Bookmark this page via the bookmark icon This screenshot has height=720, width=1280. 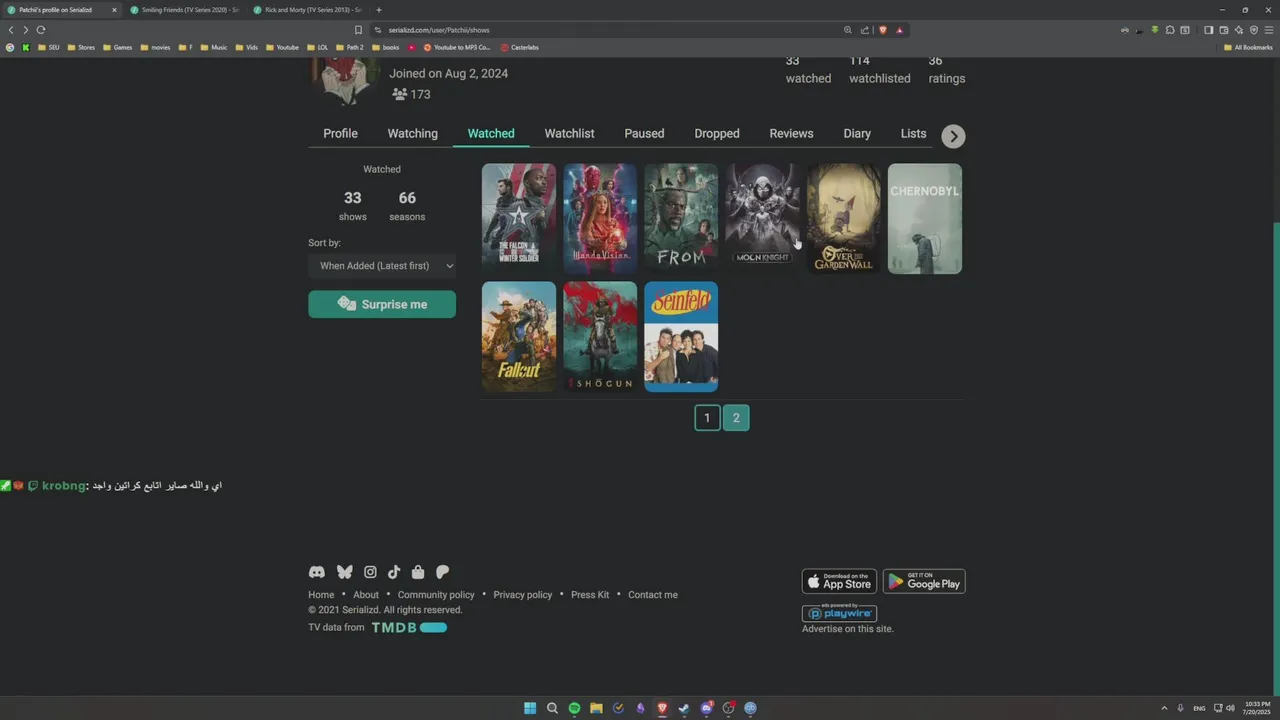(358, 30)
